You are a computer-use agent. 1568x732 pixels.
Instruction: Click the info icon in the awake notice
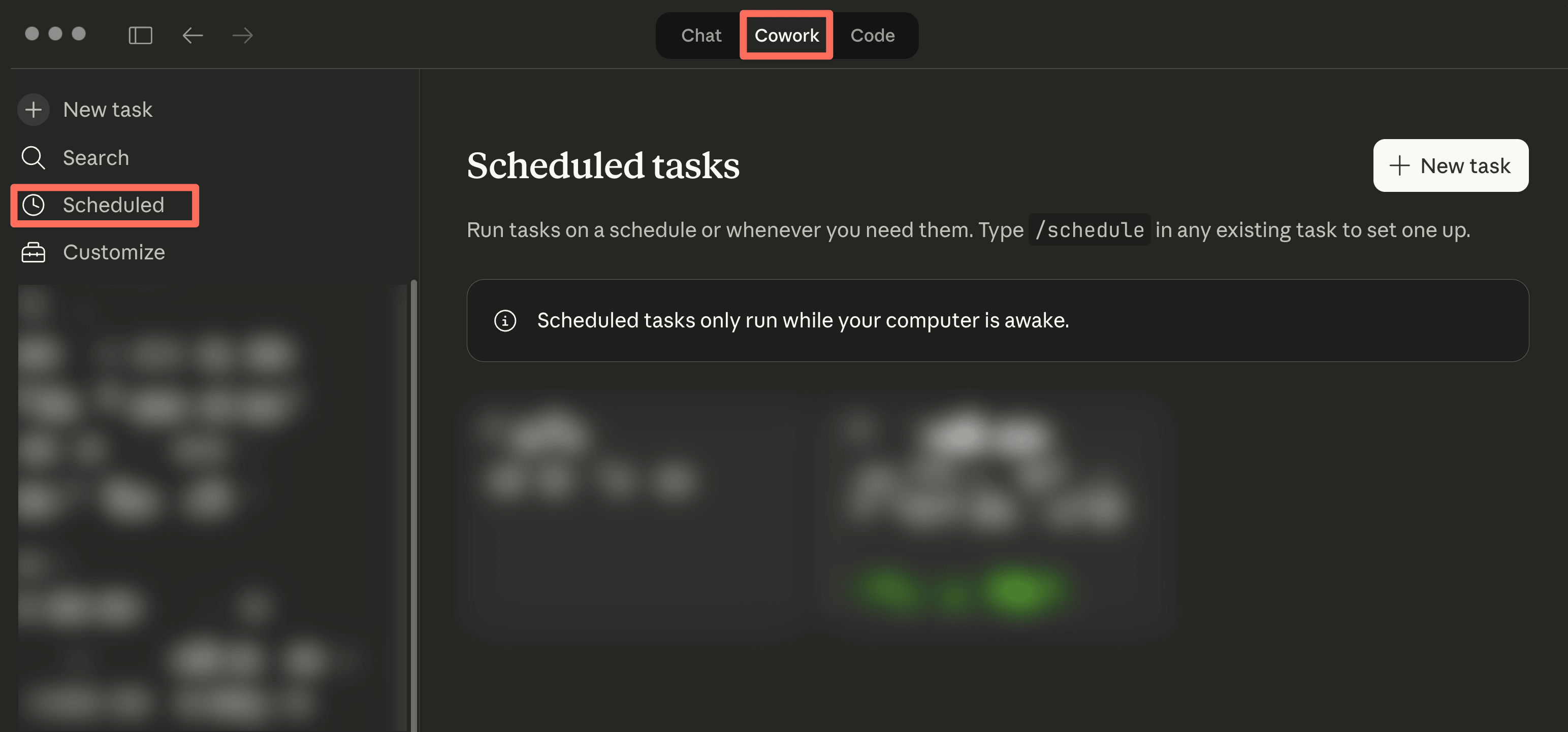pos(505,321)
